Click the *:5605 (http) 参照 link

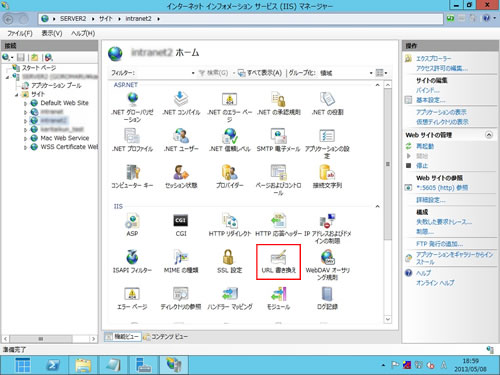tap(442, 188)
